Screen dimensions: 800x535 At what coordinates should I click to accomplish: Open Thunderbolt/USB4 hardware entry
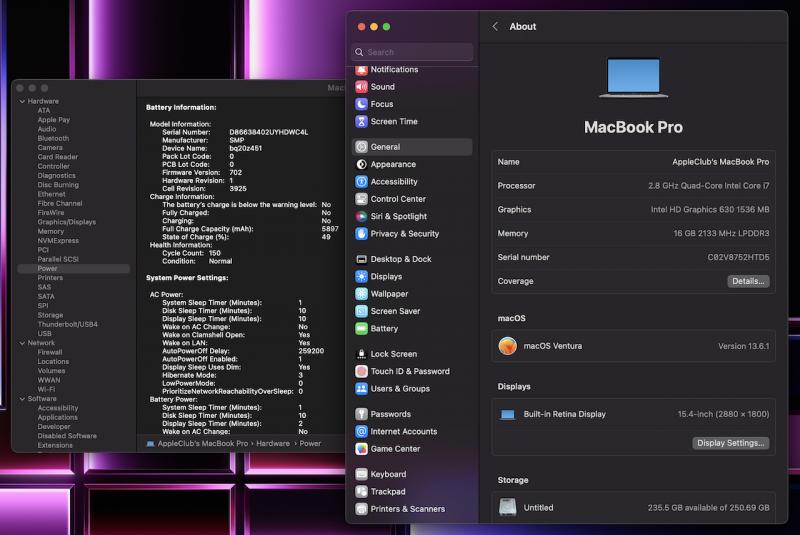tap(67, 324)
